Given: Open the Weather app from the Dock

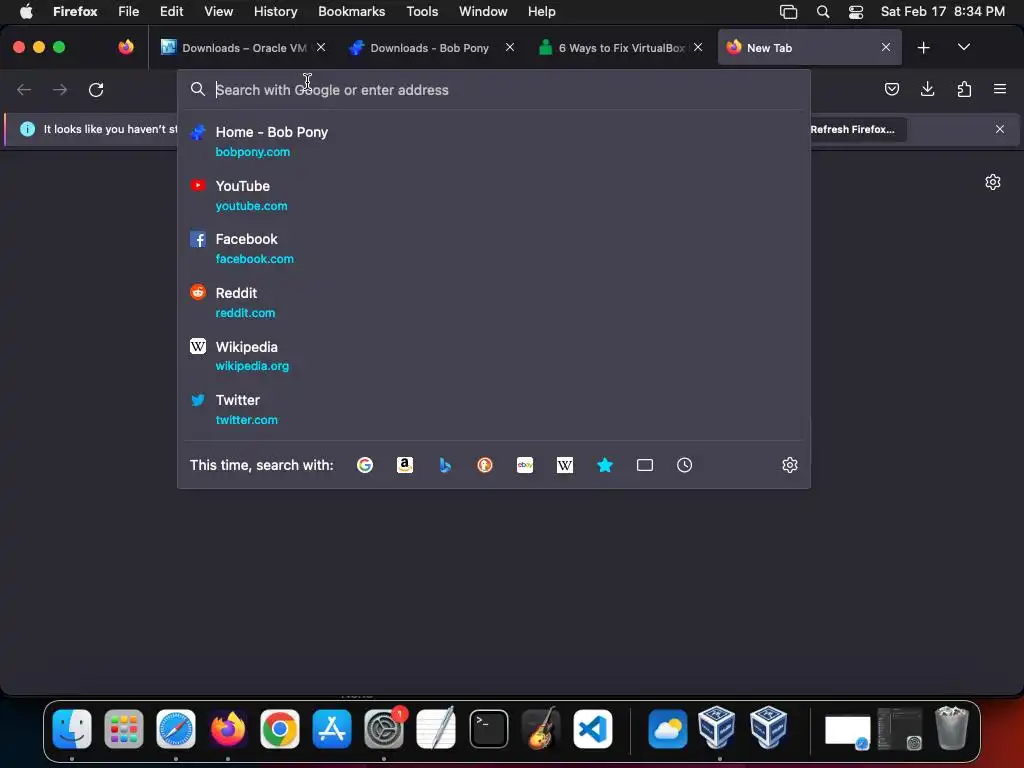Looking at the screenshot, I should click(x=667, y=729).
